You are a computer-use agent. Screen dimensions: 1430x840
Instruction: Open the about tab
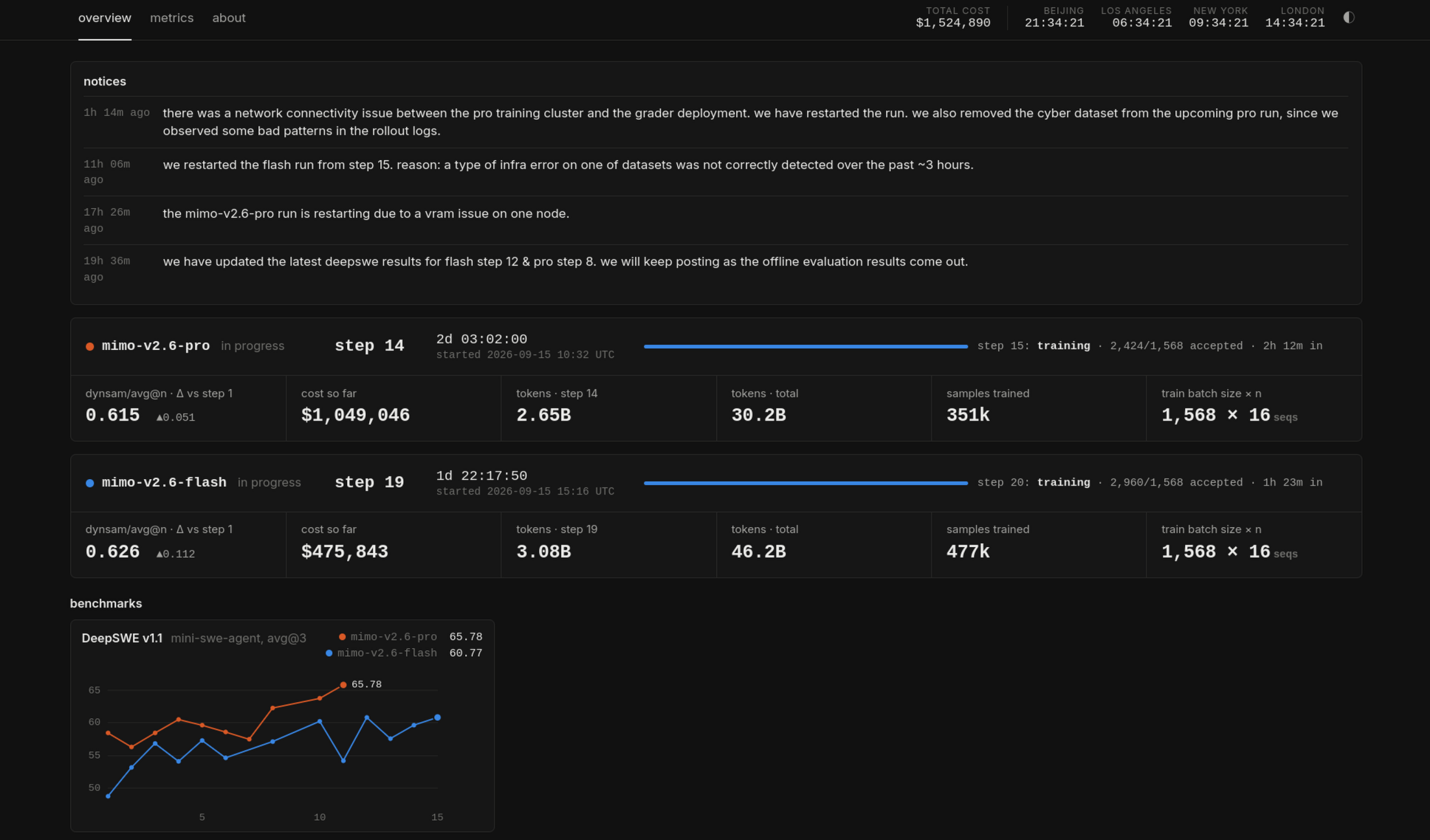(x=229, y=18)
